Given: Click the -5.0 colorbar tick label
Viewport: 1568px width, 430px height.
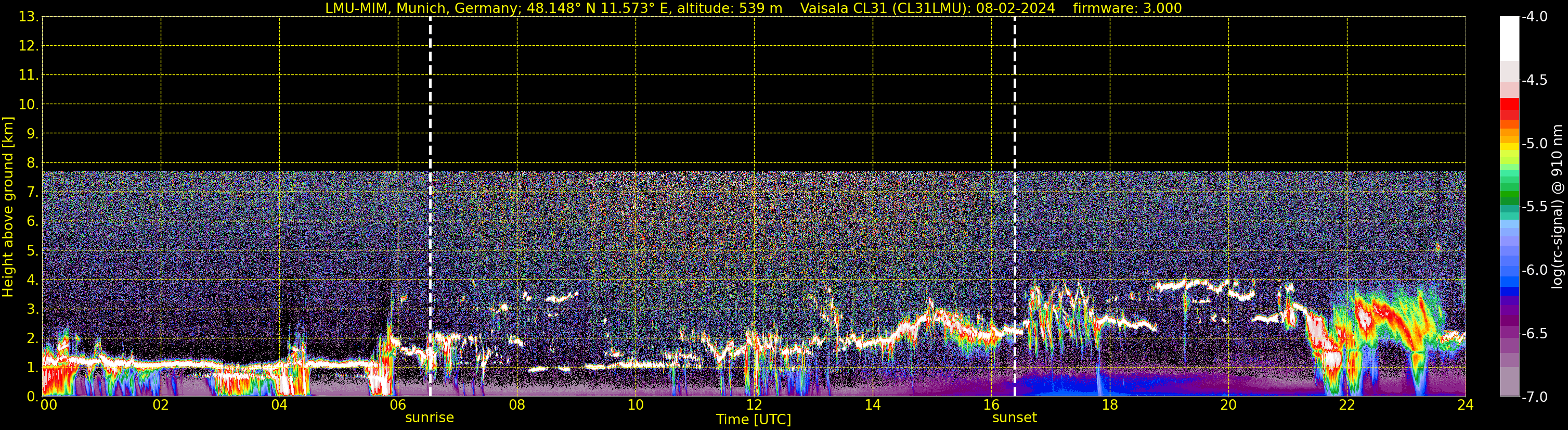Looking at the screenshot, I should click(x=1534, y=144).
